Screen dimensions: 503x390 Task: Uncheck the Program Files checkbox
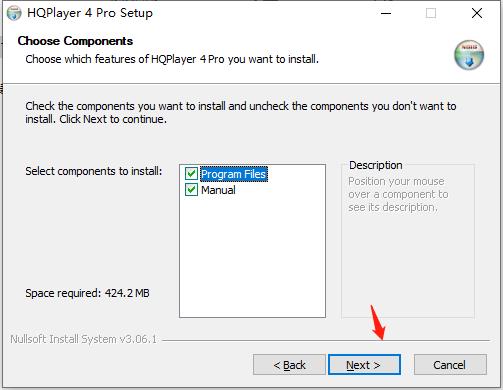tap(191, 174)
